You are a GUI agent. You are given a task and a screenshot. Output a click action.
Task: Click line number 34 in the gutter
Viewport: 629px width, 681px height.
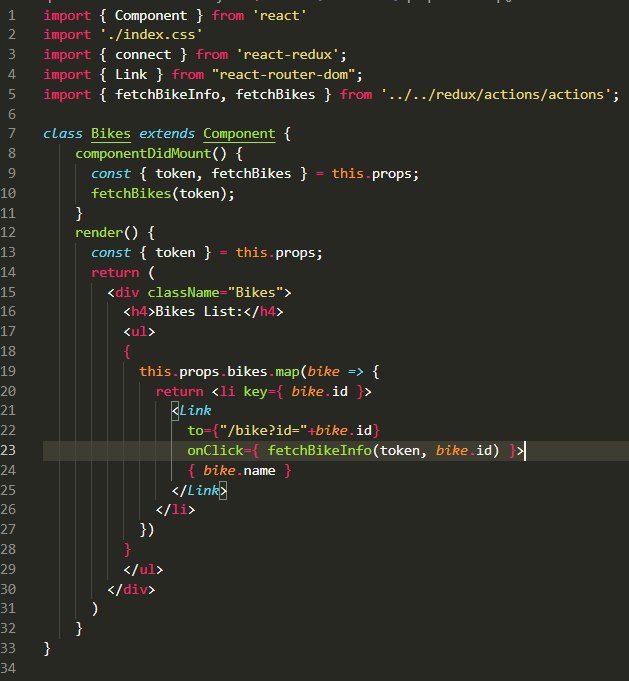8,668
